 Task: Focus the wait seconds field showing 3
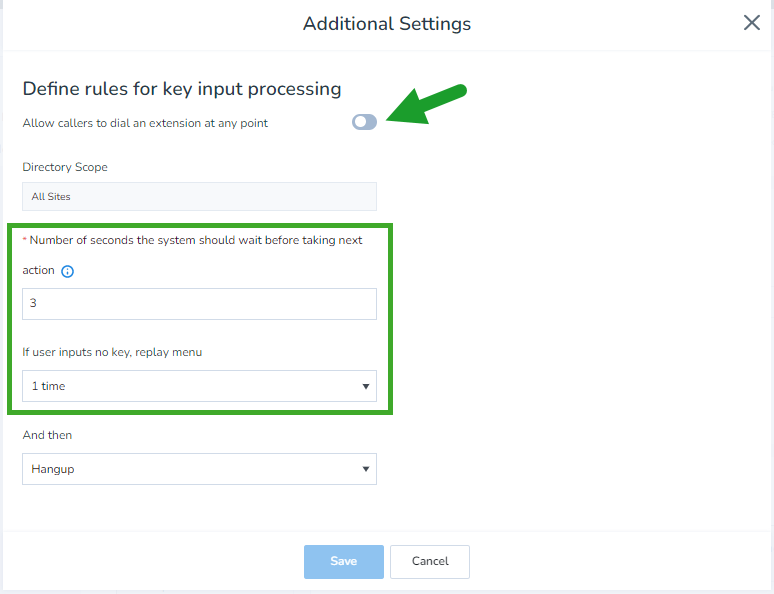coord(199,304)
